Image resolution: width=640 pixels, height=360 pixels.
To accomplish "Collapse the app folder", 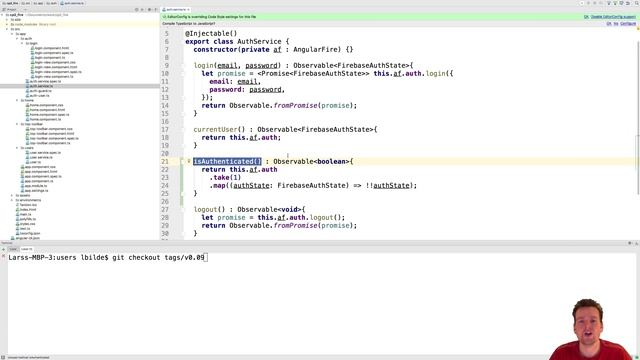I will pyautogui.click(x=12, y=34).
